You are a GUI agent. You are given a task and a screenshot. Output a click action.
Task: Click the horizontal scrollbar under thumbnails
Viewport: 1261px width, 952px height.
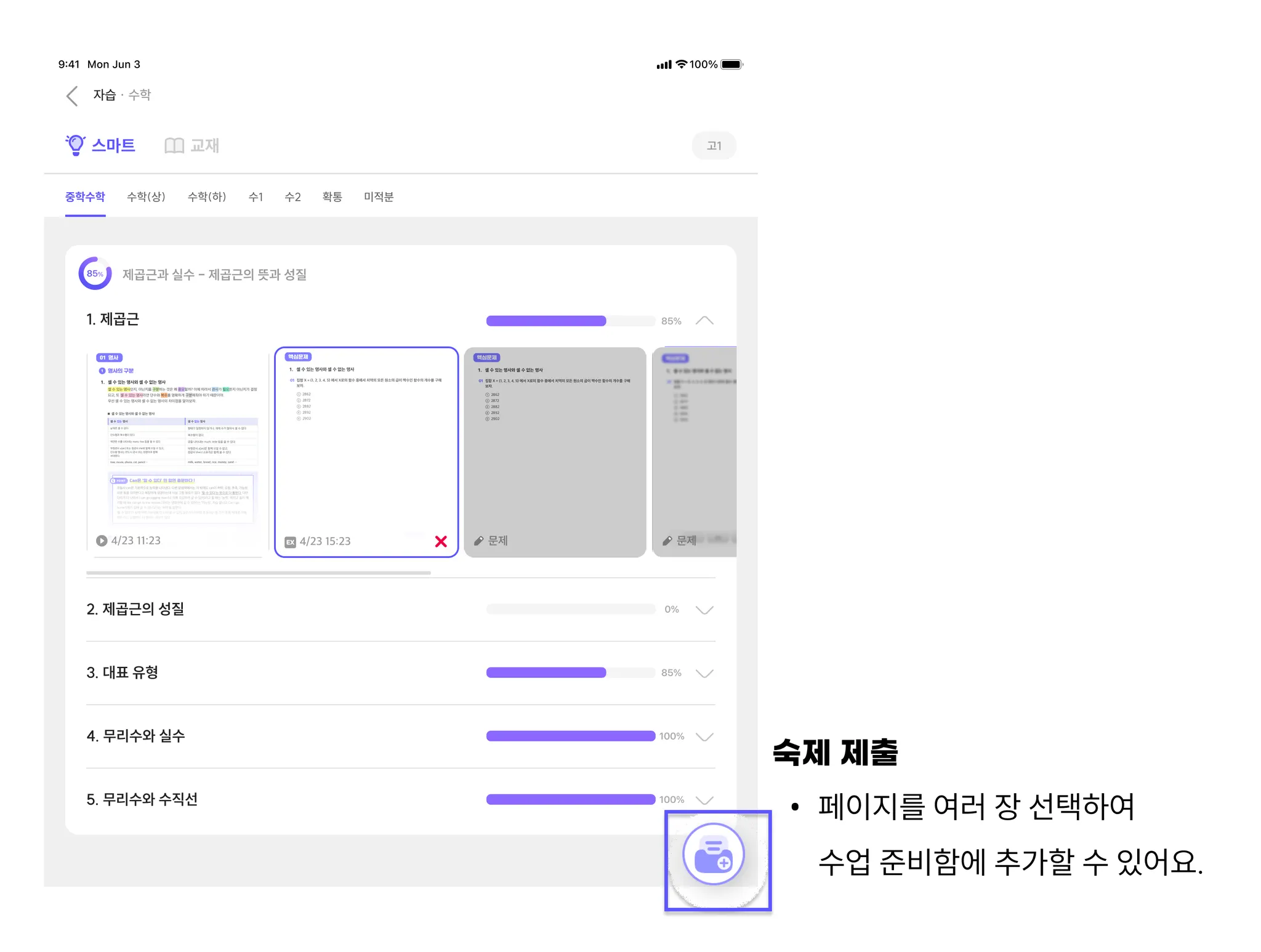259,573
